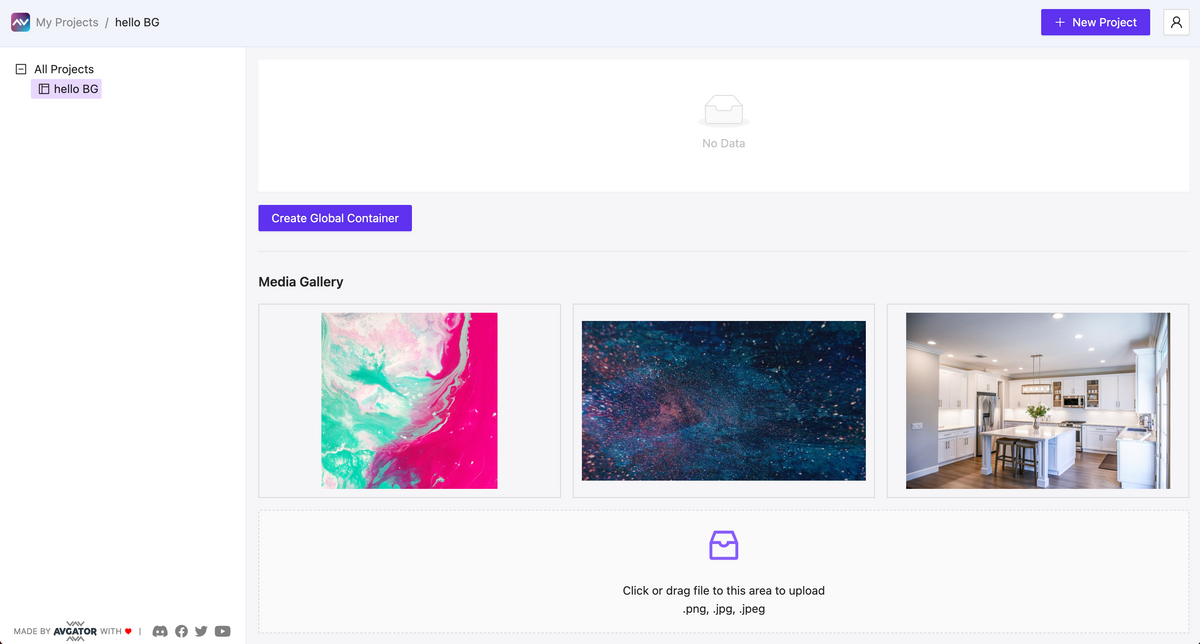Screen dimensions: 1200x644
Task: Click the purple upload inbox icon
Action: pyautogui.click(x=723, y=545)
